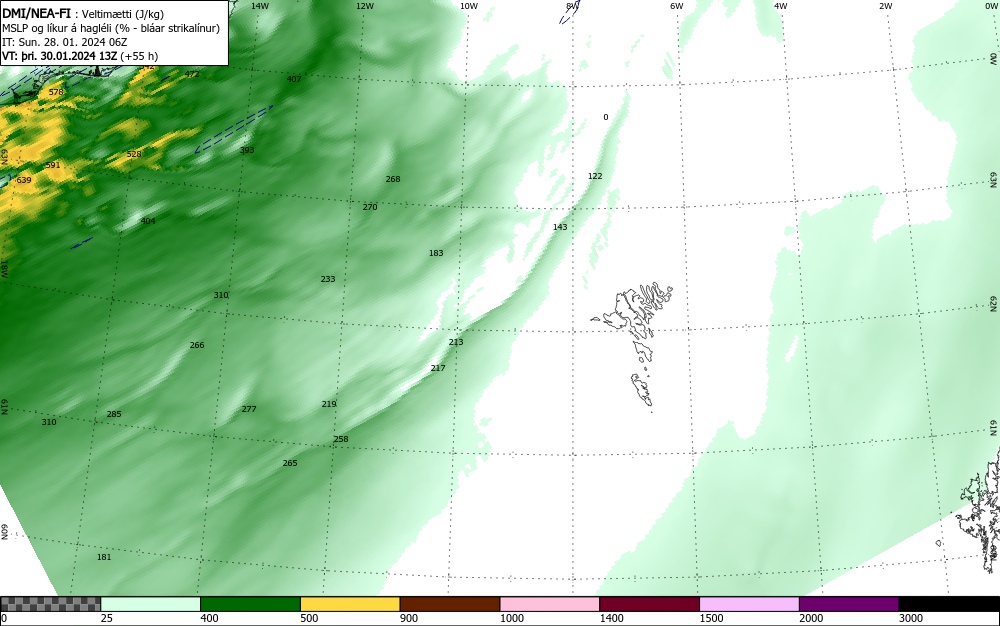This screenshot has height=626, width=1000.
Task: Pick the pink 1000–1400 legend swatch
Action: pos(550,604)
